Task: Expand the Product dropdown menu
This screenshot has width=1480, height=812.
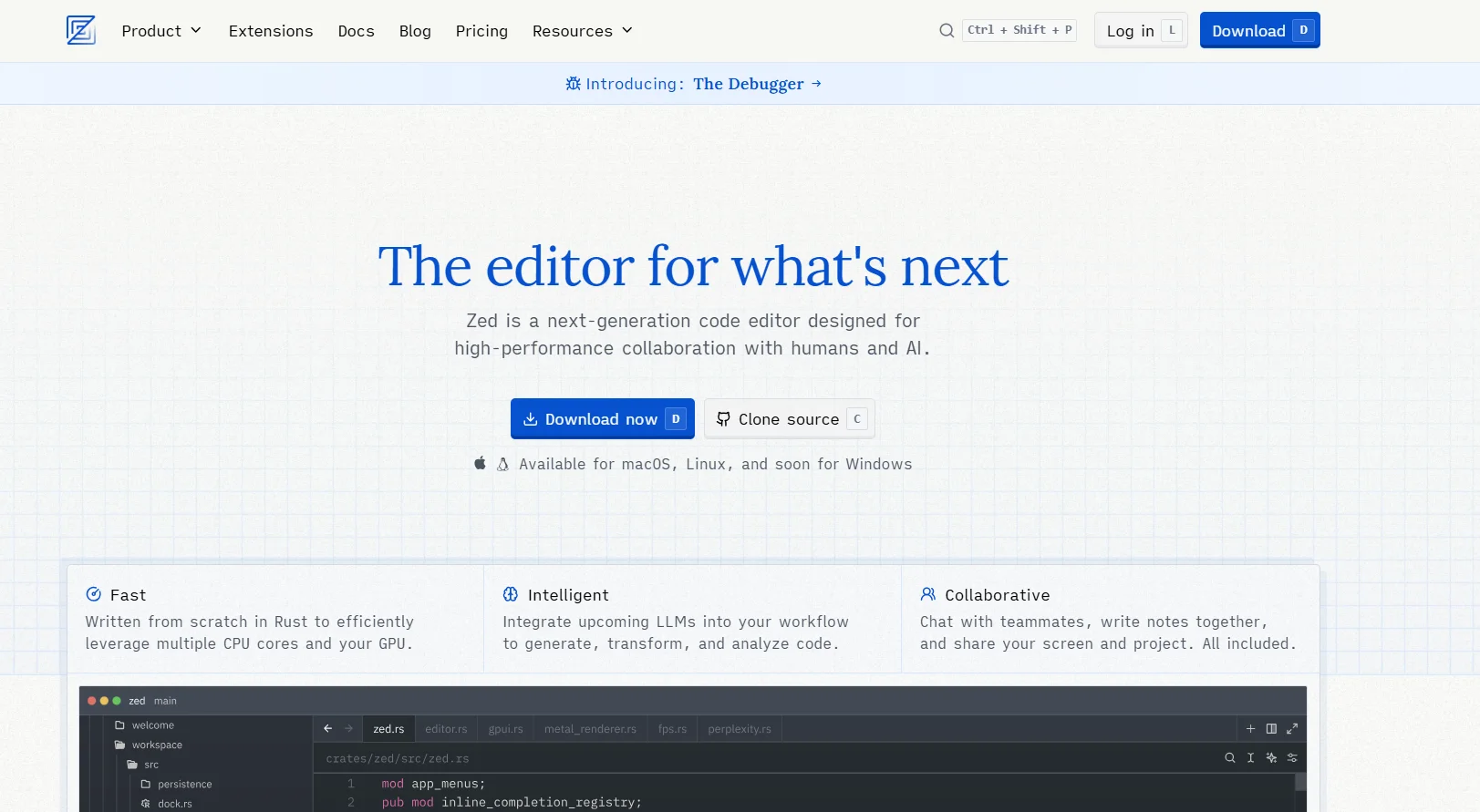Action: pyautogui.click(x=161, y=31)
